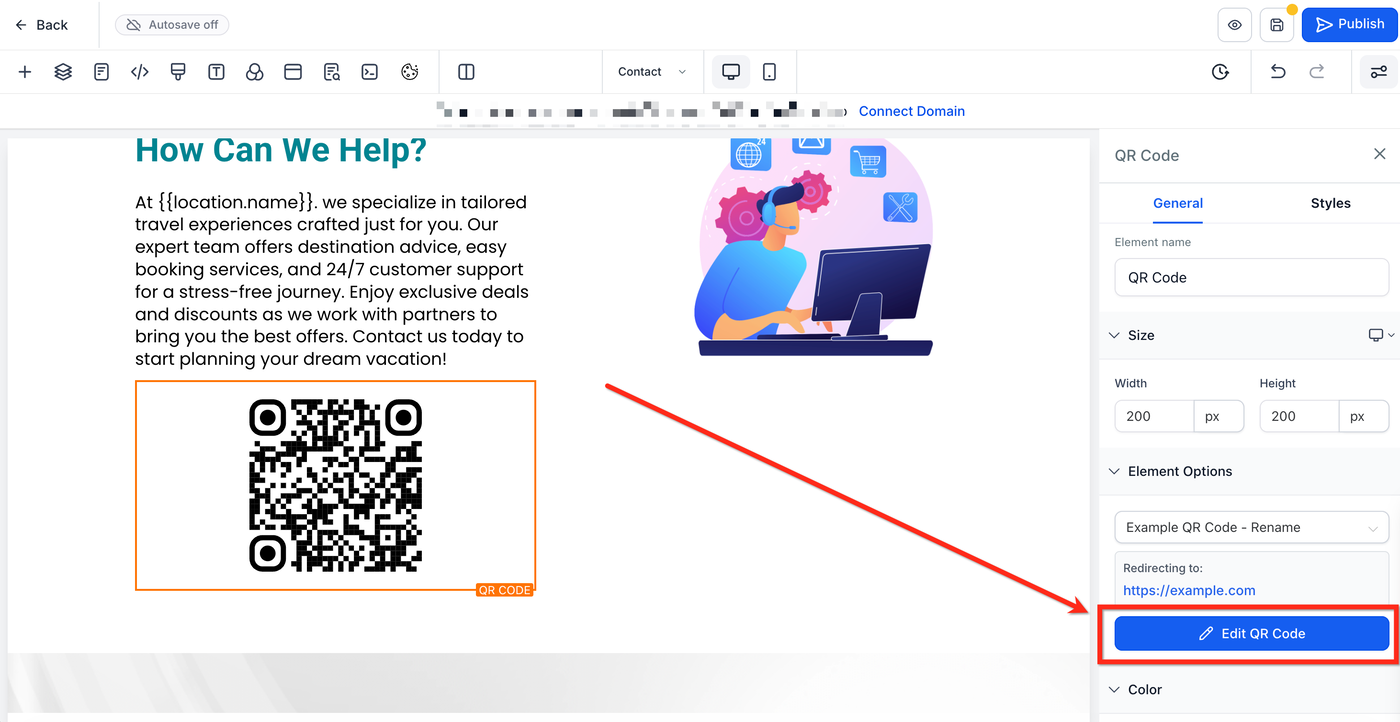Open the layers panel icon

(63, 72)
